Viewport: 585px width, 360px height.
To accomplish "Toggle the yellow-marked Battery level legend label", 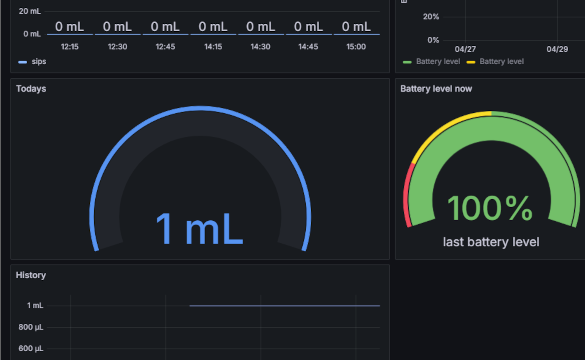I will click(x=501, y=62).
